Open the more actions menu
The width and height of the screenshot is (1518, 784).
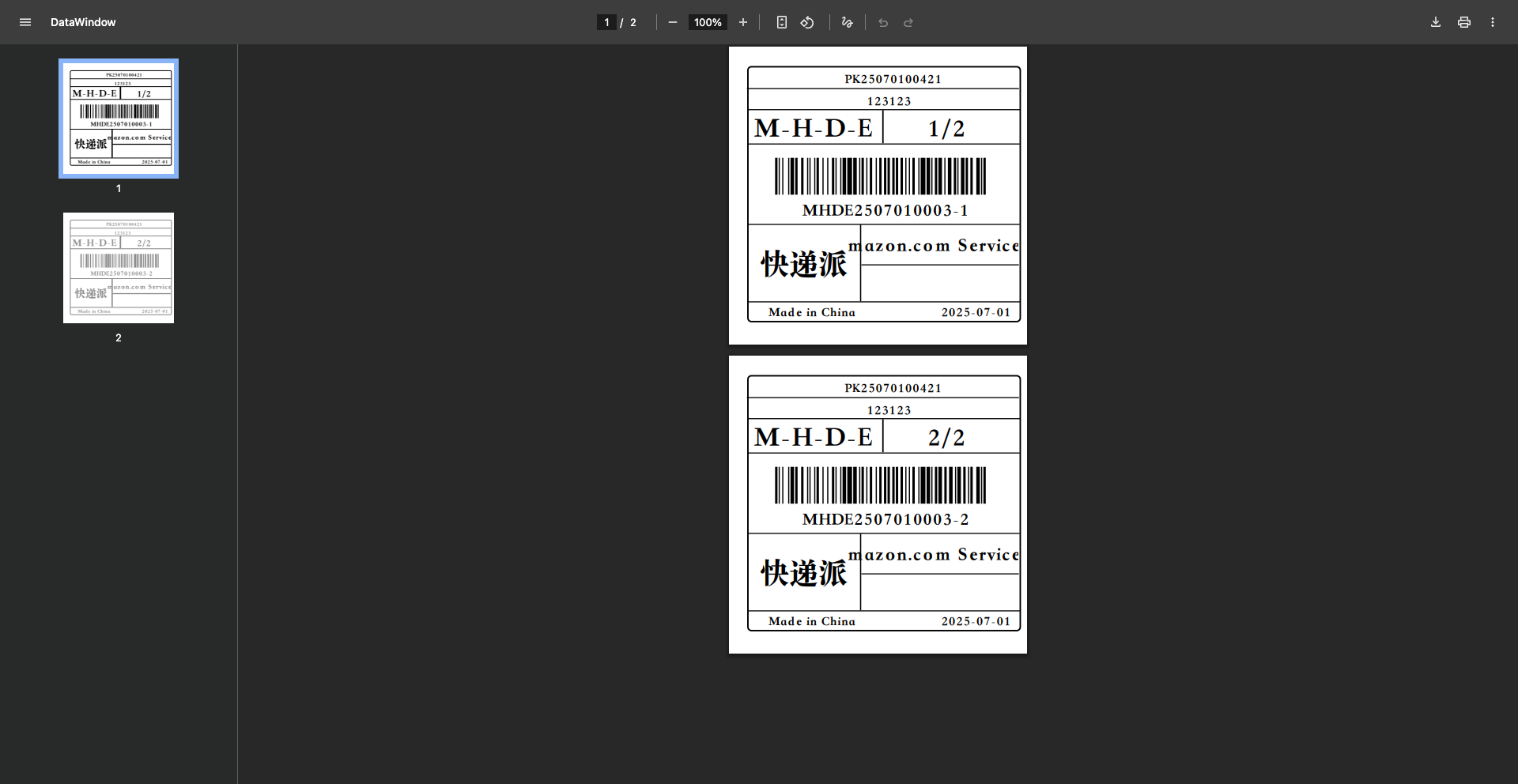(1493, 22)
